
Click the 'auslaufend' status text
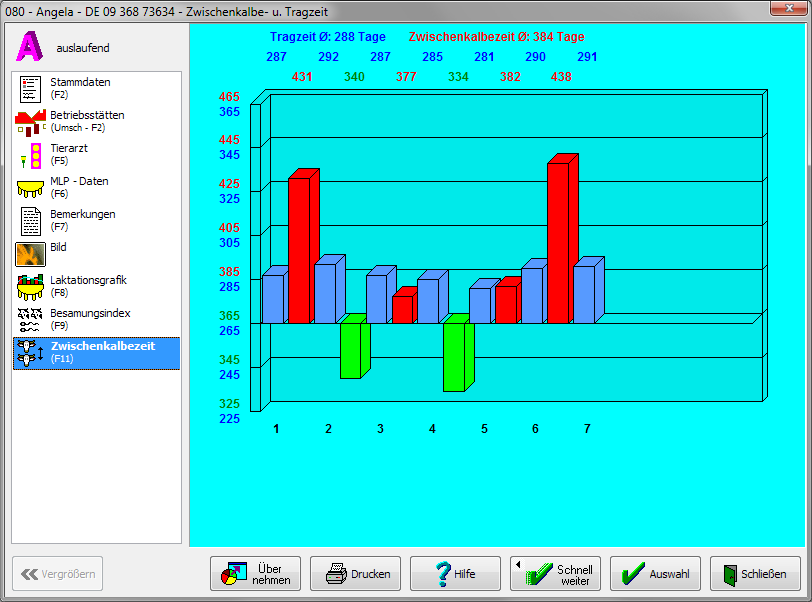tap(83, 48)
